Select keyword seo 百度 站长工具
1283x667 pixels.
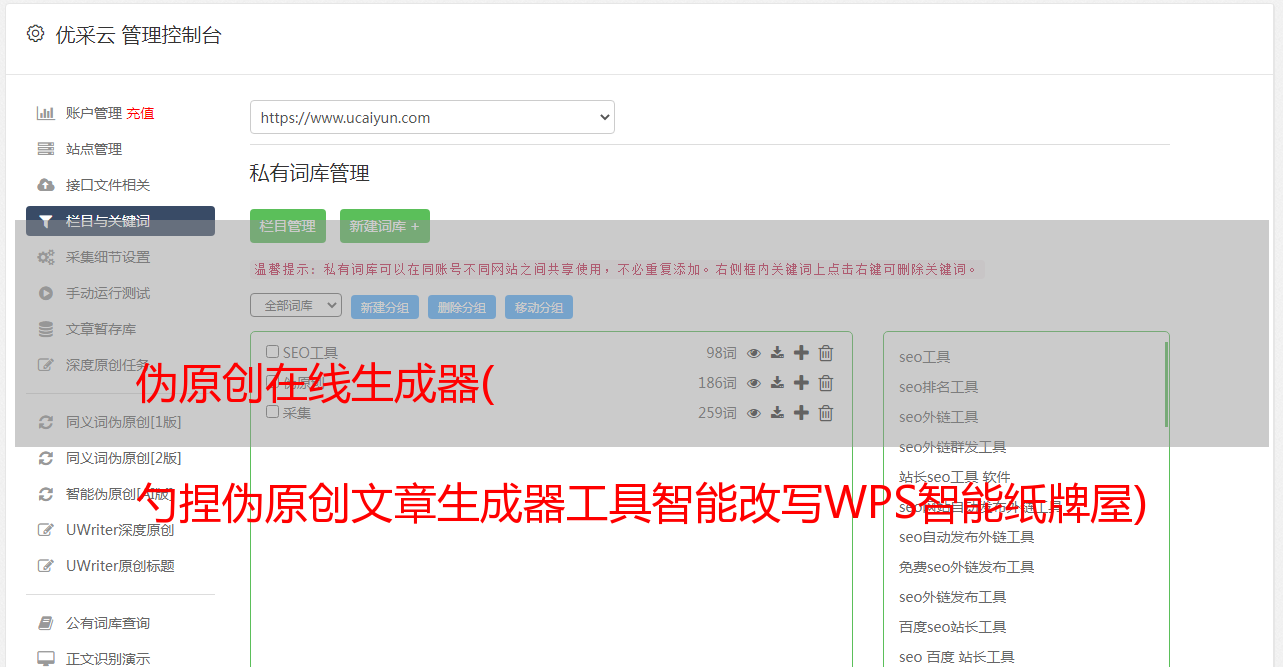(x=957, y=657)
